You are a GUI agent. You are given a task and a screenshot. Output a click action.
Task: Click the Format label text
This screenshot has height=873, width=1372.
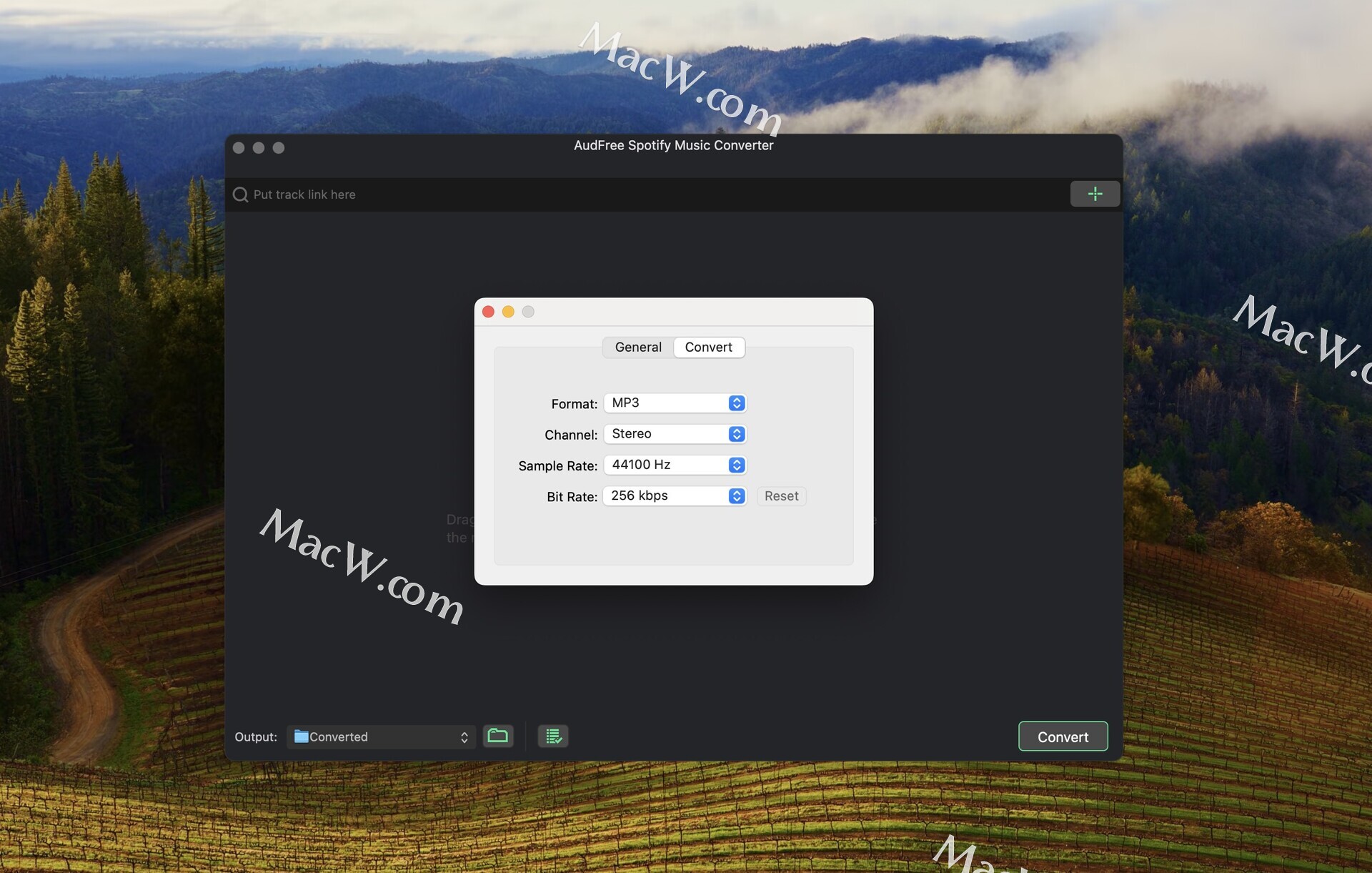(574, 404)
